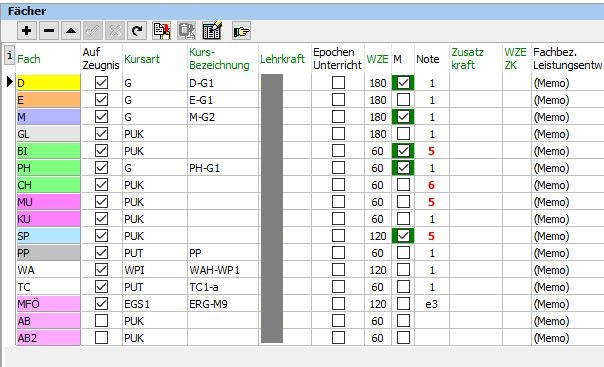Click the pointing hand toolbar icon
The width and height of the screenshot is (604, 367).
(x=242, y=31)
